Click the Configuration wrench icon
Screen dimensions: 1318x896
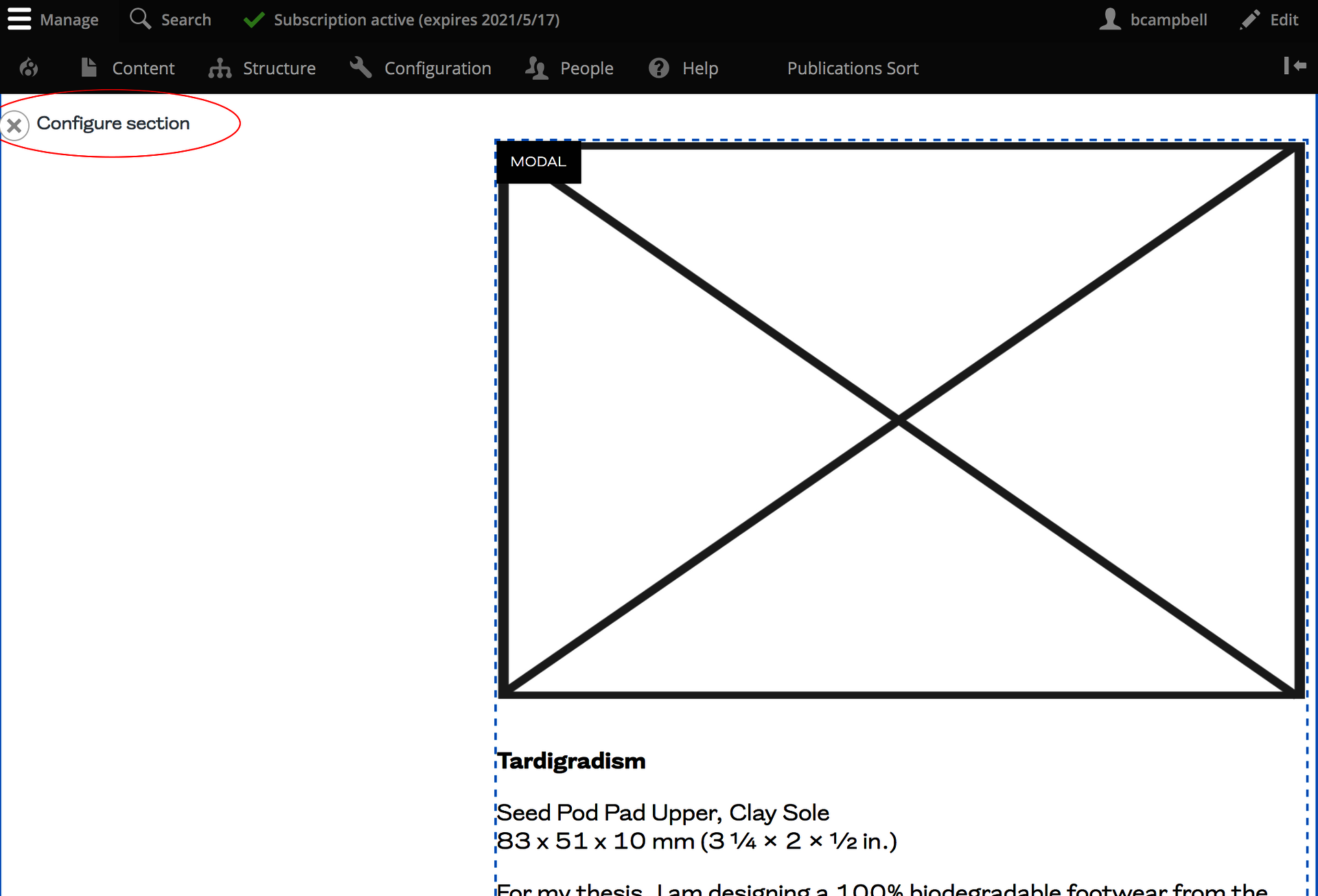tap(360, 67)
